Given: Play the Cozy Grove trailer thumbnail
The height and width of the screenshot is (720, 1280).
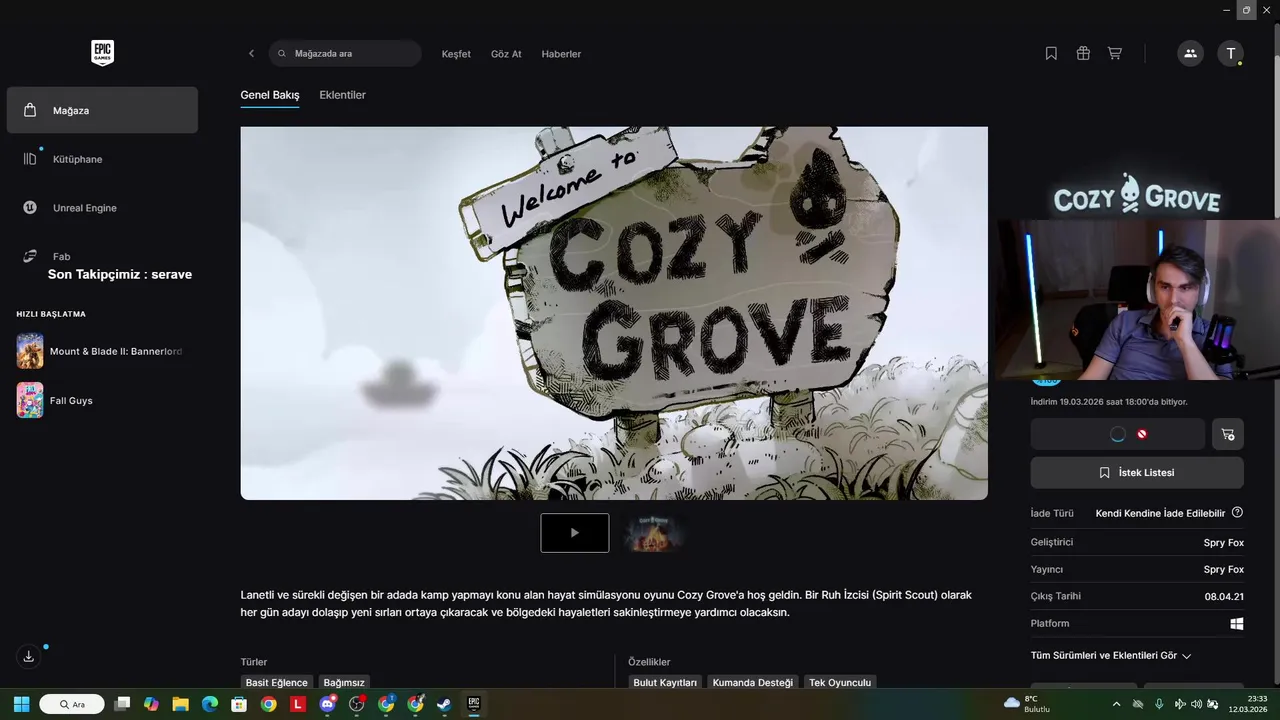Looking at the screenshot, I should pos(575,533).
